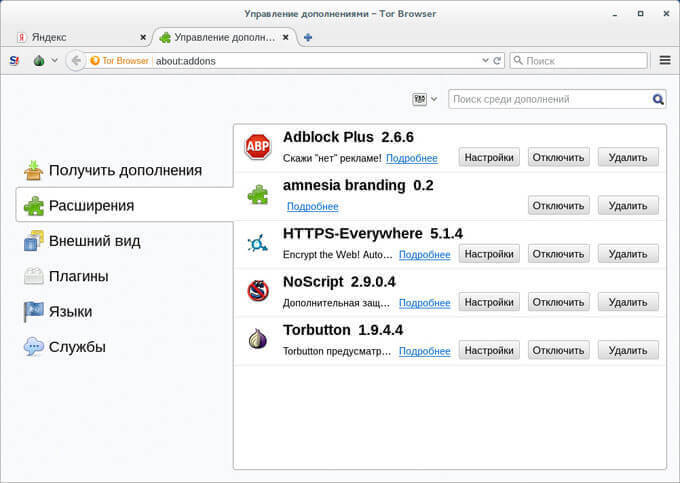Open Adblock Plus Настройки
Image resolution: width=680 pixels, height=483 pixels.
coord(489,157)
